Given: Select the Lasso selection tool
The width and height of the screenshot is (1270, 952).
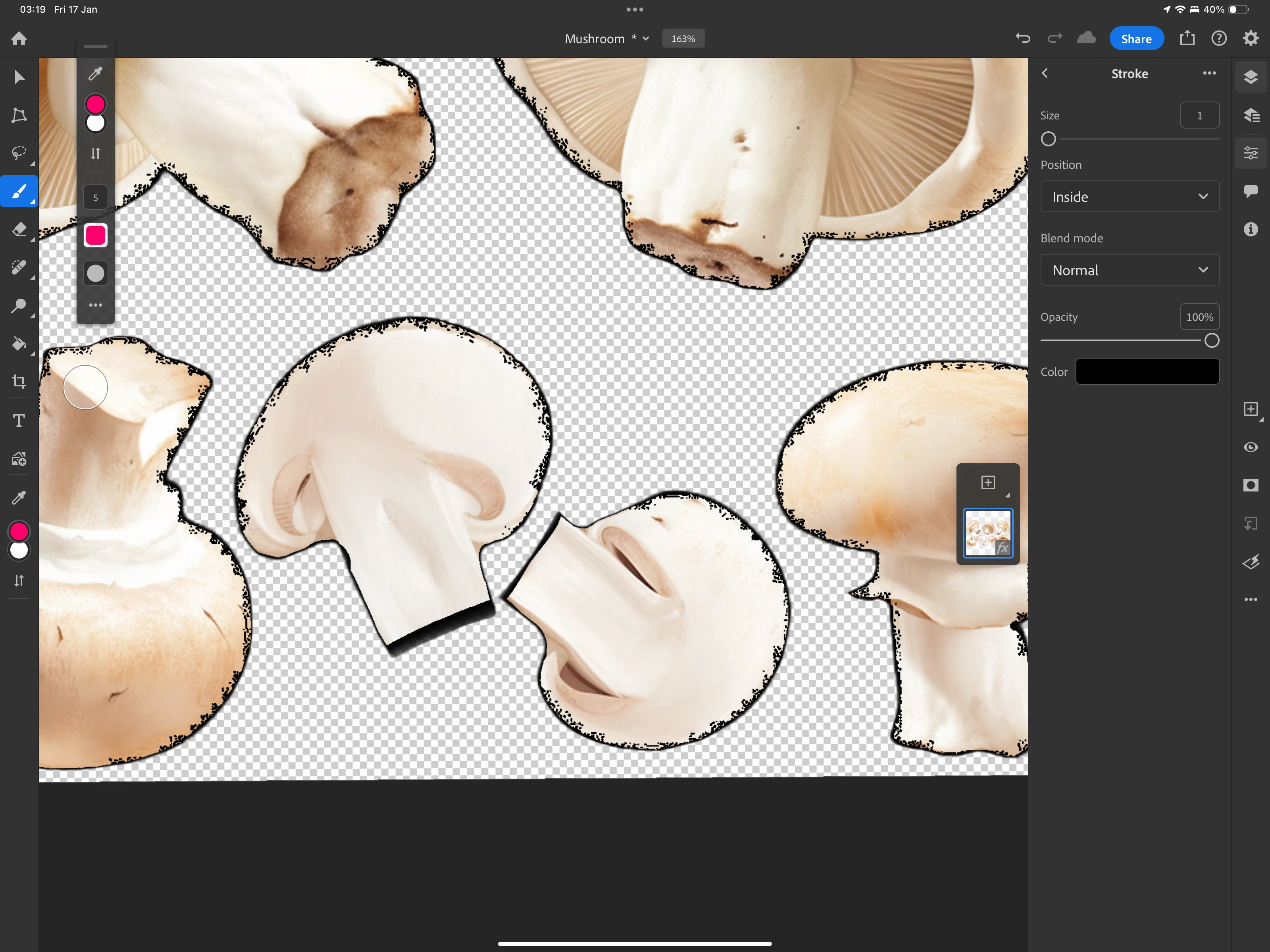Looking at the screenshot, I should (19, 153).
